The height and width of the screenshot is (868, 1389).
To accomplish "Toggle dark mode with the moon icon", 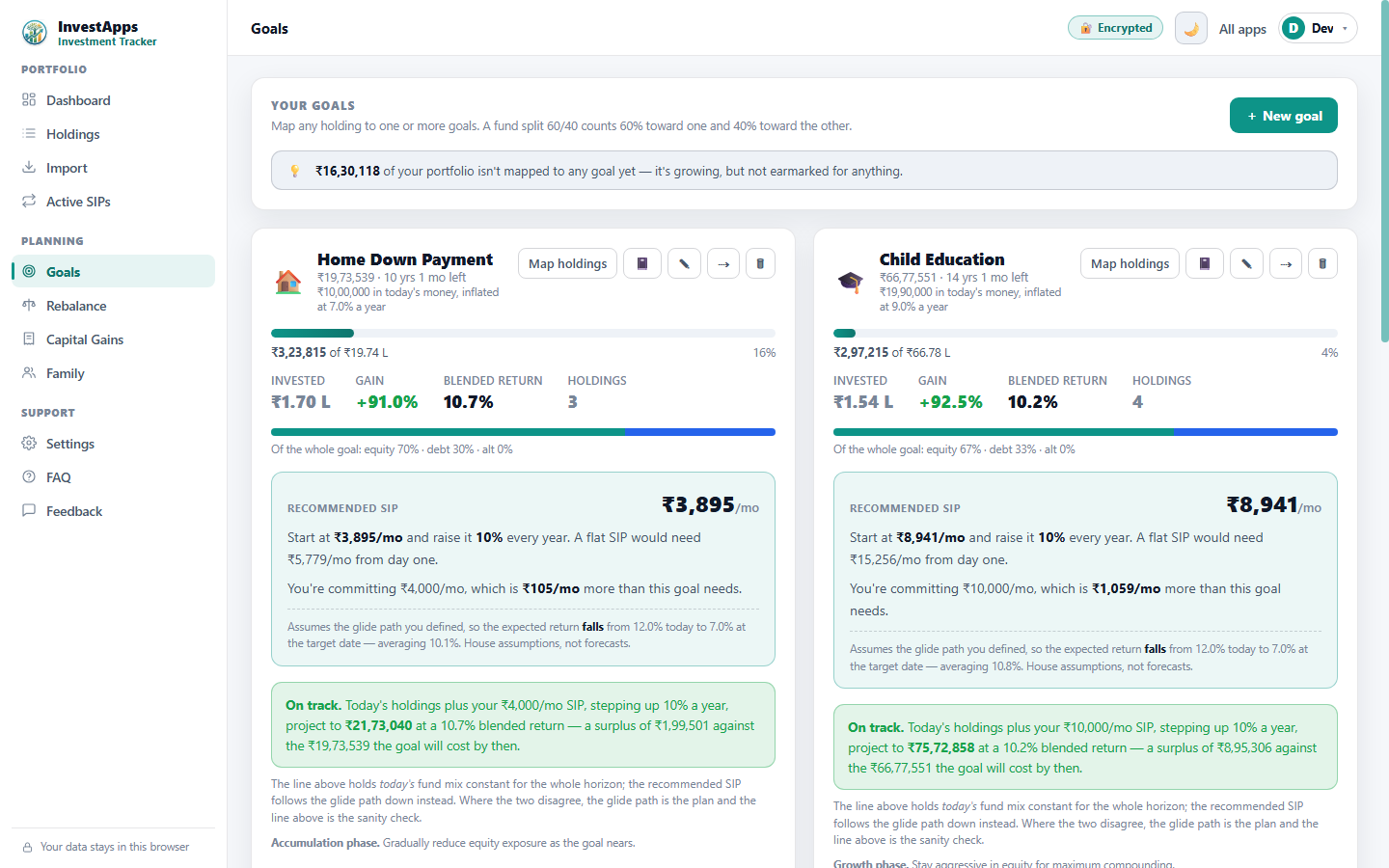I will click(1191, 28).
